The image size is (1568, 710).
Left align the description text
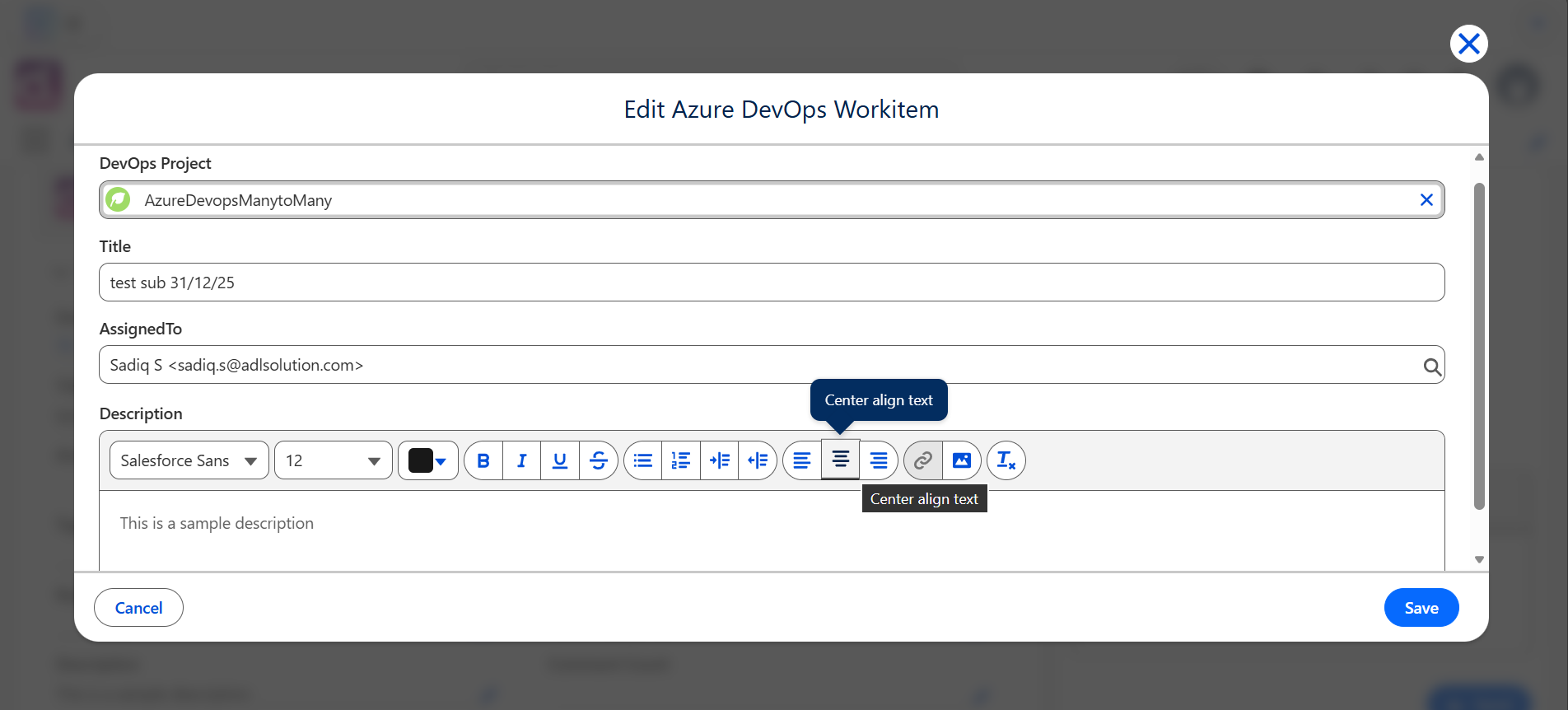click(802, 460)
